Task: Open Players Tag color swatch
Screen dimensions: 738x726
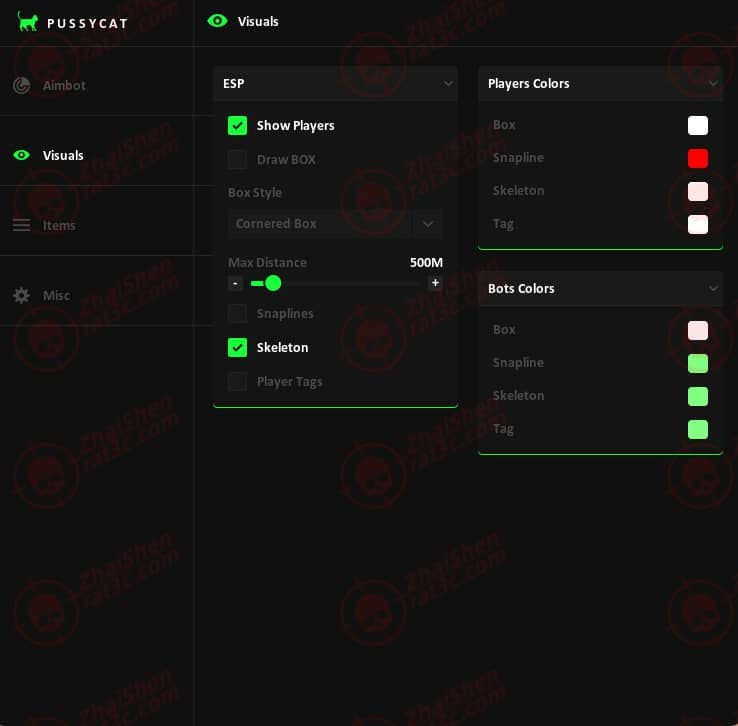Action: (698, 224)
